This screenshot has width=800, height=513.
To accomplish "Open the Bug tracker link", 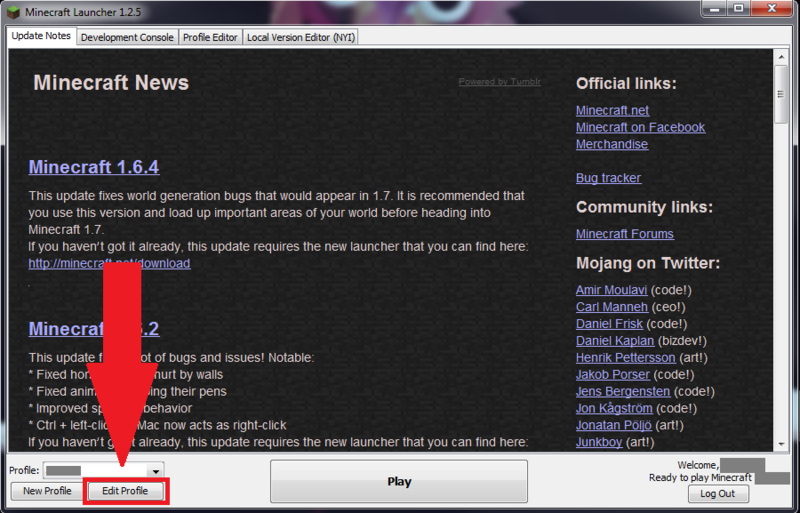I will tap(608, 178).
